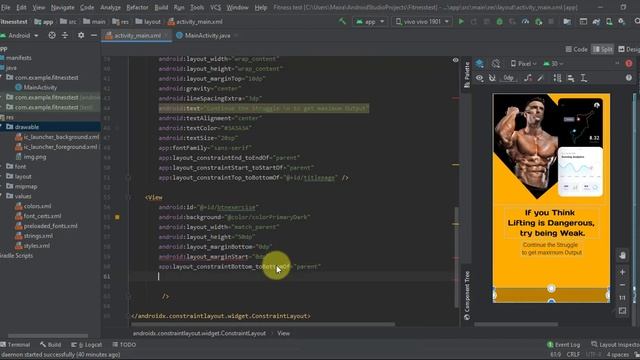The image size is (640, 360).
Task: Click the Build tool window button
Action: (x=50, y=345)
